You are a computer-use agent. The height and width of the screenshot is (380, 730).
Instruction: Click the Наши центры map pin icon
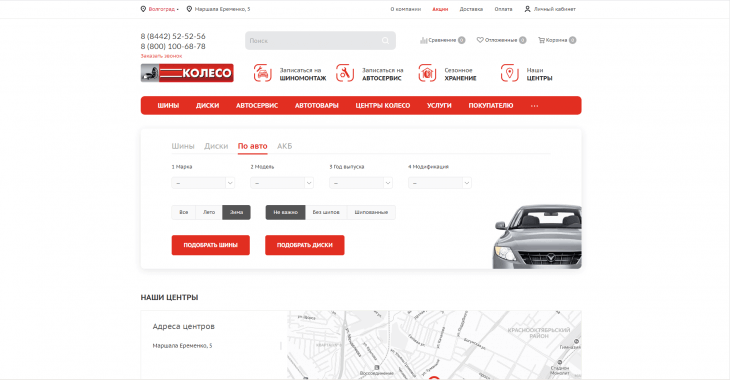coord(509,74)
